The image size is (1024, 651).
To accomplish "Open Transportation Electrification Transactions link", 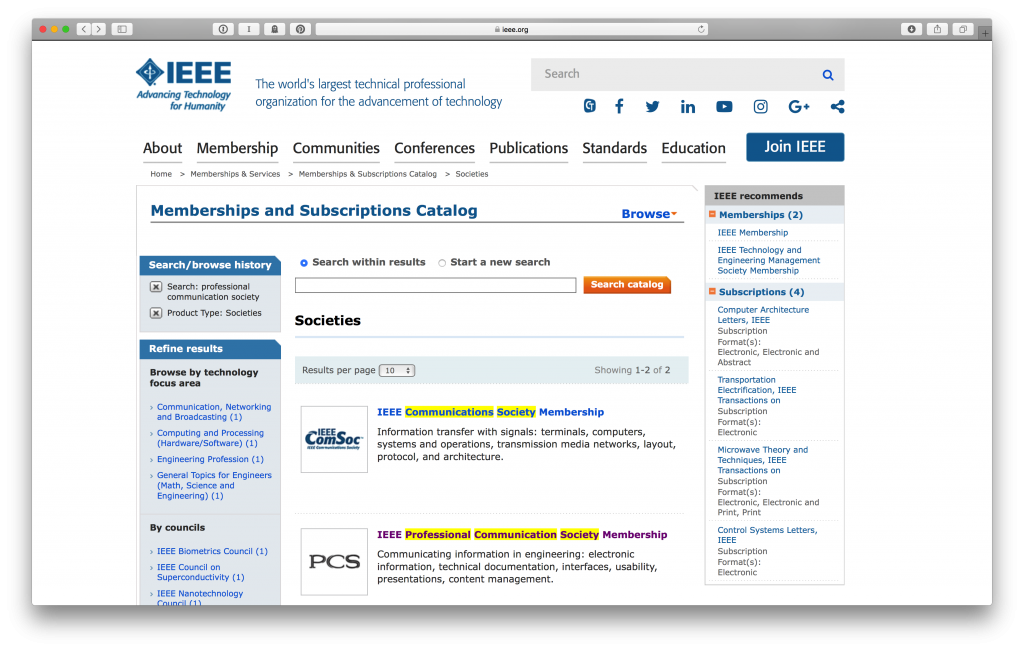I will pyautogui.click(x=756, y=390).
